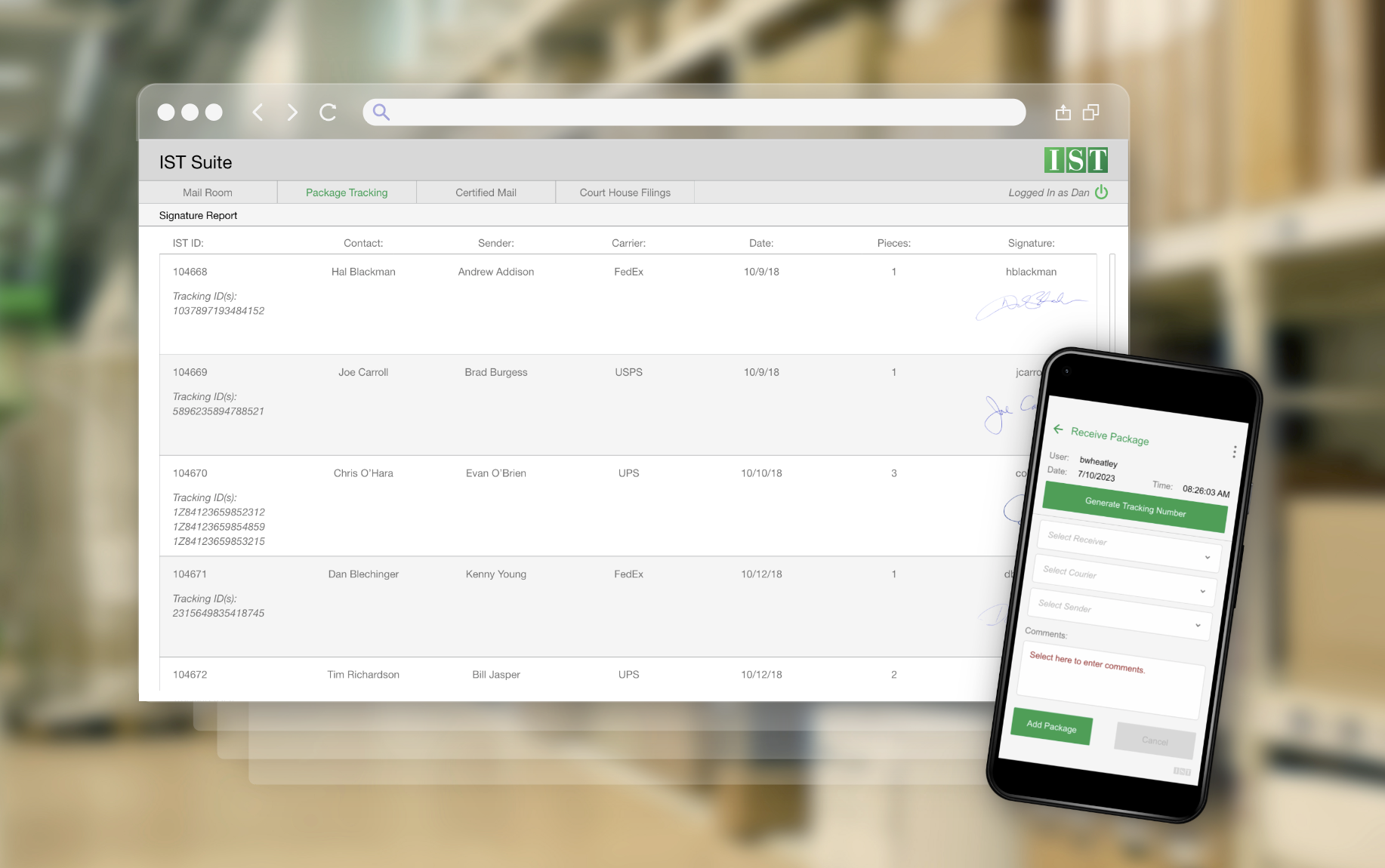Reload the page with the refresh icon
Image resolution: width=1385 pixels, height=868 pixels.
click(x=328, y=112)
